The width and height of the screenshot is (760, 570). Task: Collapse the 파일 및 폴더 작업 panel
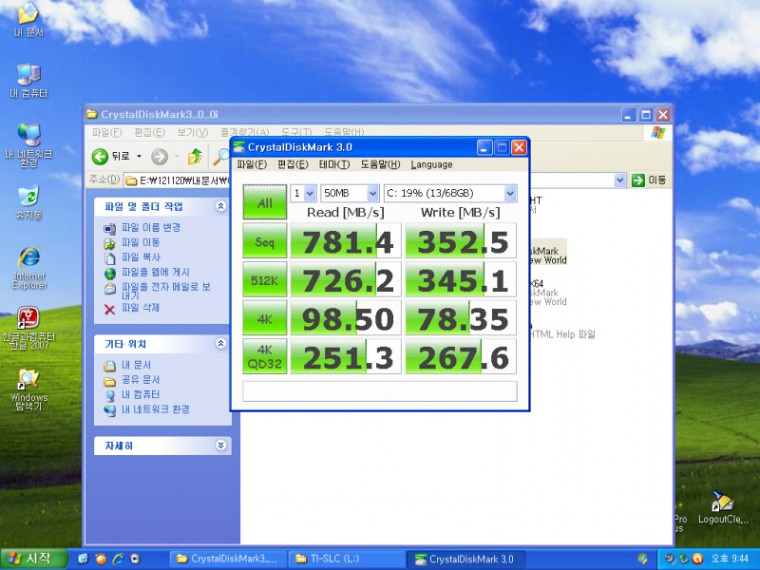pyautogui.click(x=221, y=206)
